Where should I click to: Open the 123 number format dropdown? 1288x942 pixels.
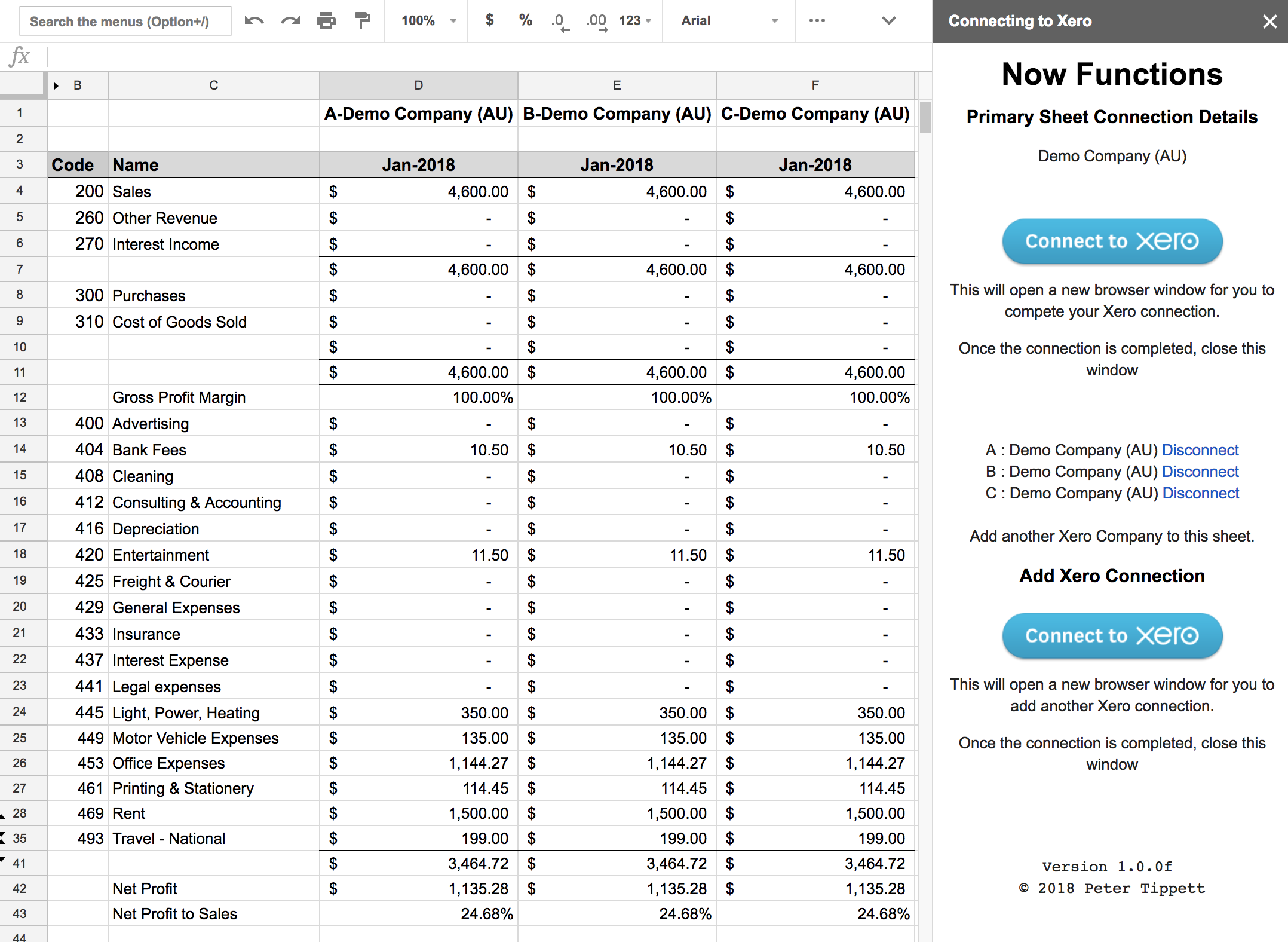tap(635, 21)
